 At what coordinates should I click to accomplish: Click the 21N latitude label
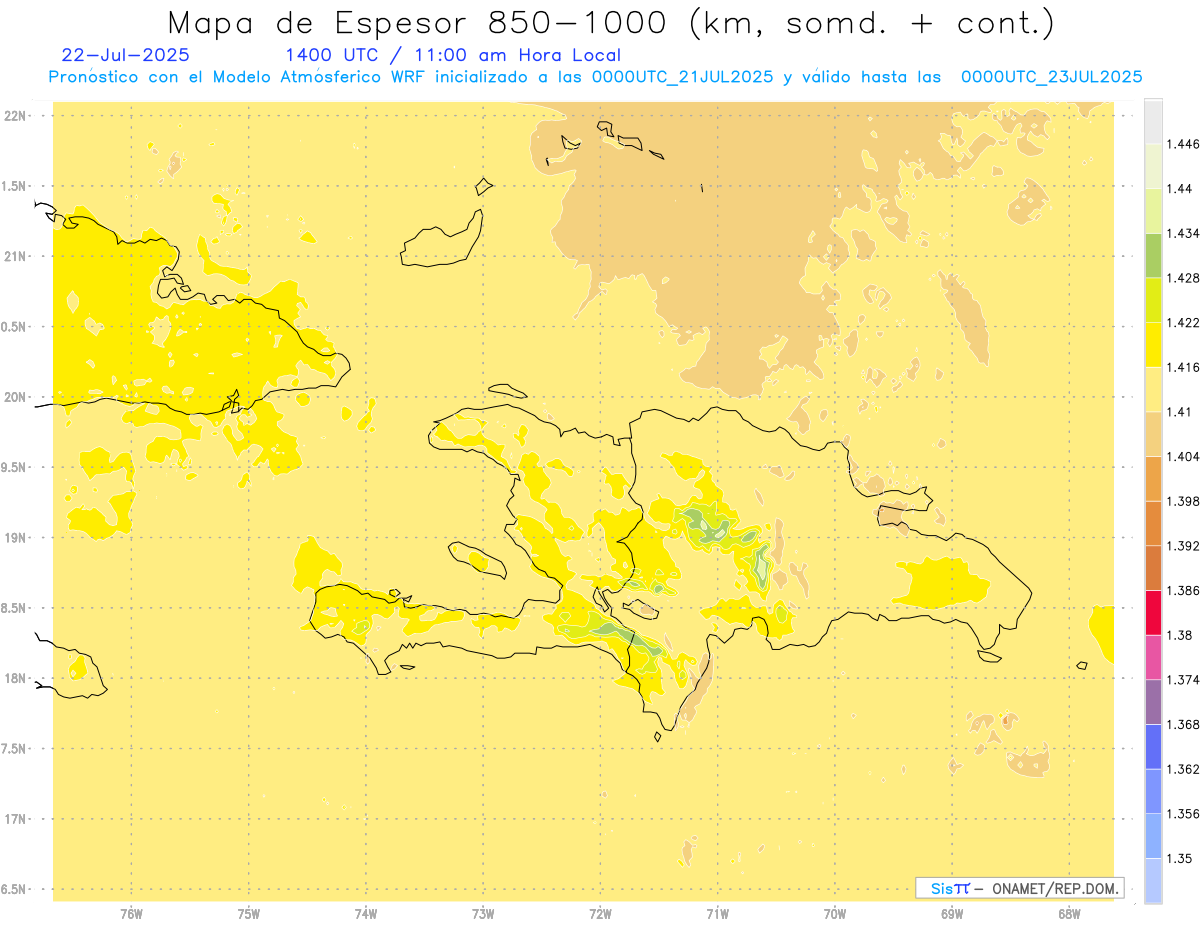pos(15,256)
